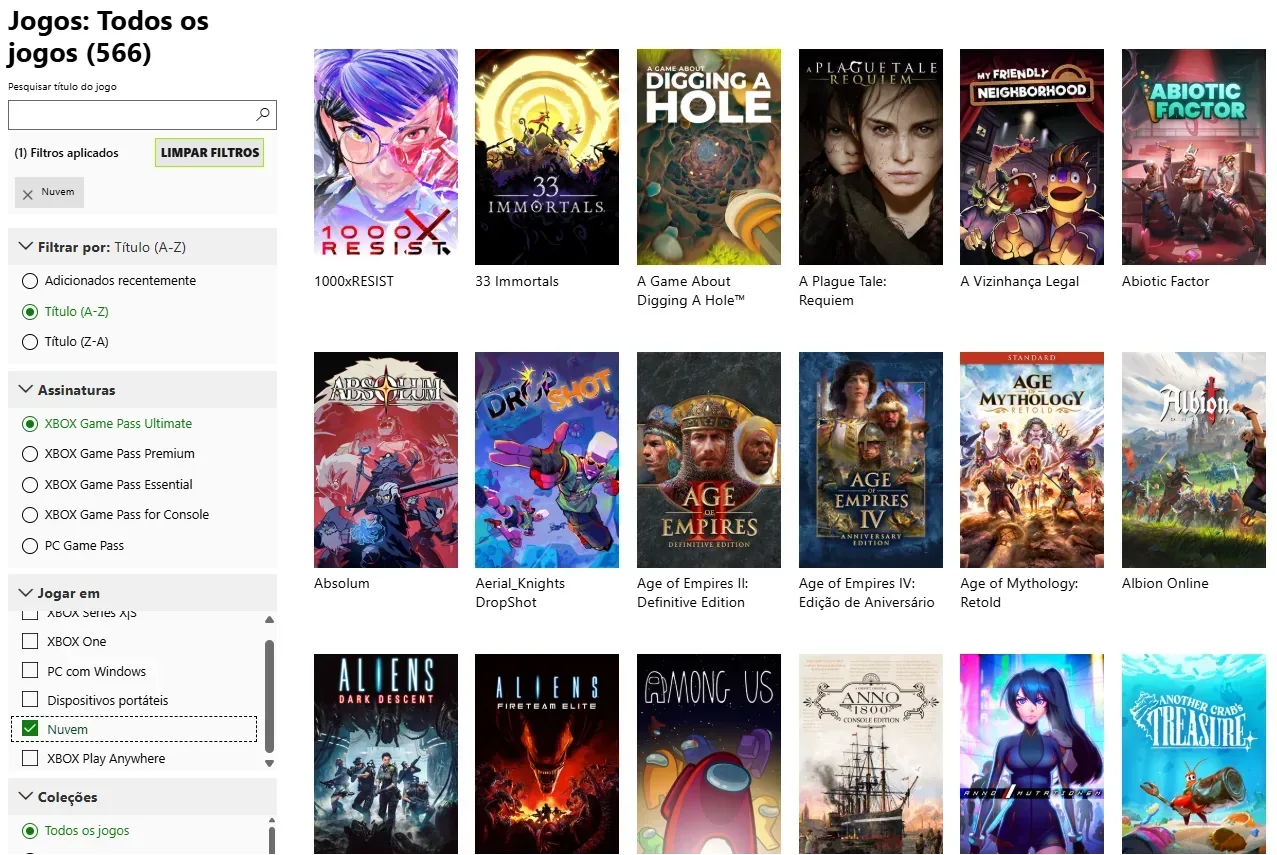Screen dimensions: 1277x855
Task: Open the Anno: Mutationem cover
Action: click(x=1032, y=754)
